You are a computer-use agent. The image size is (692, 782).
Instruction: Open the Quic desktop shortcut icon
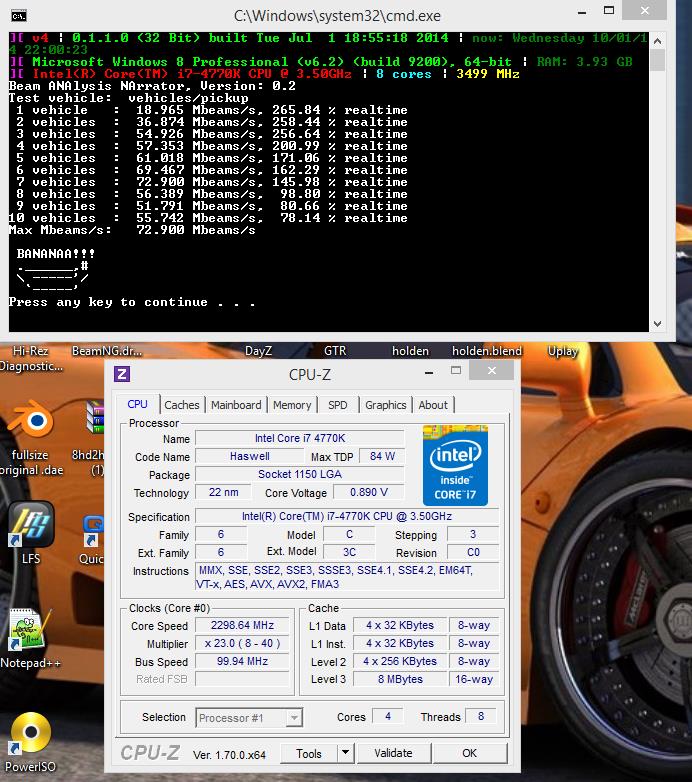tap(93, 531)
